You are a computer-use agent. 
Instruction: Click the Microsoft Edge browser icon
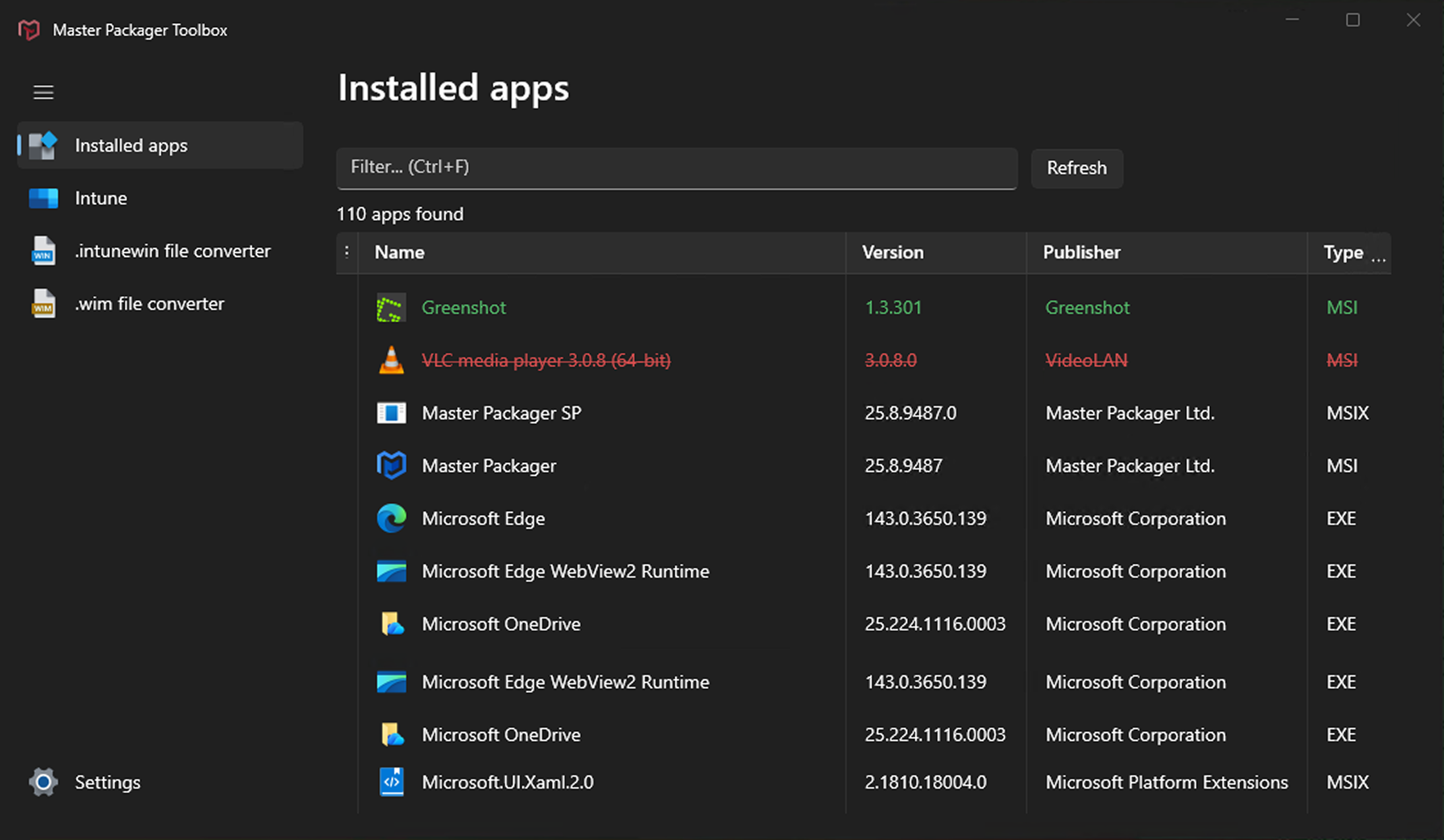(x=391, y=518)
